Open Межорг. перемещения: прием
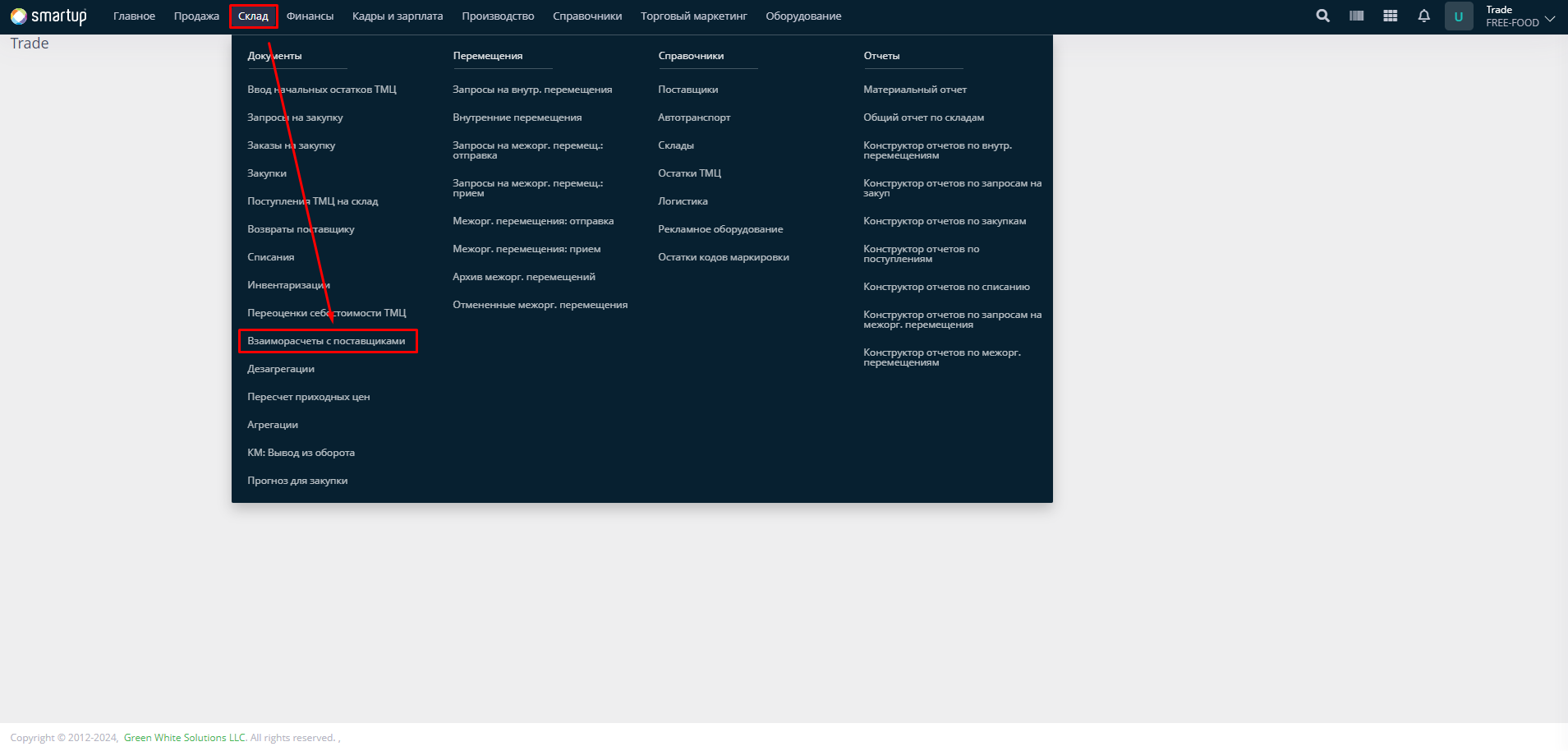 click(526, 249)
